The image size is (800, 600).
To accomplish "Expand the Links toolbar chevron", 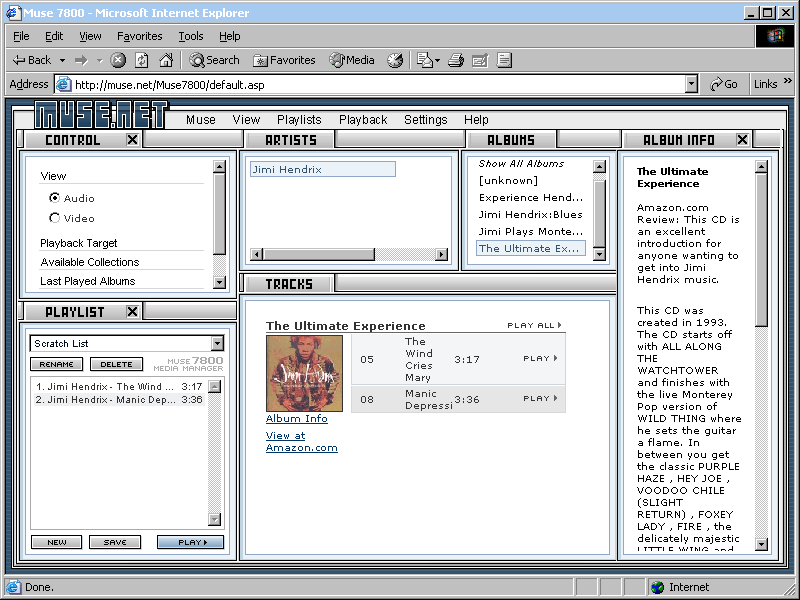I will coord(788,81).
